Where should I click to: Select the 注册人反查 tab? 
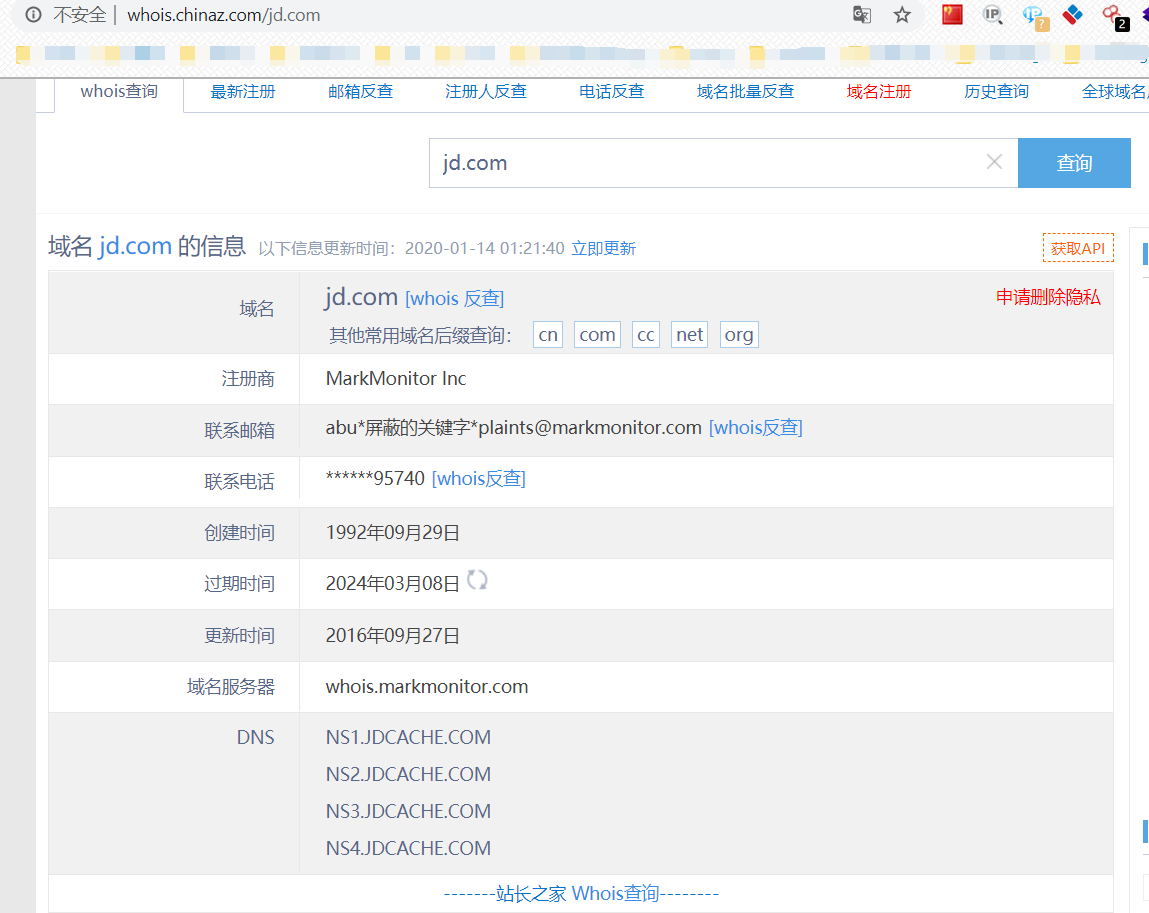pyautogui.click(x=486, y=92)
